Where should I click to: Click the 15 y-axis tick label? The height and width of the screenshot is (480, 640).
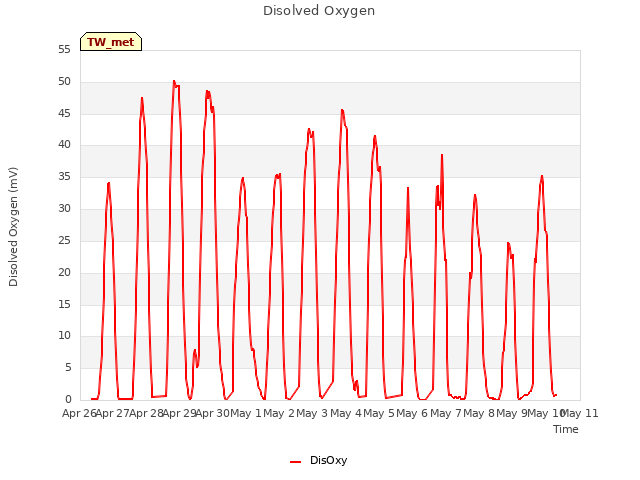(64, 304)
